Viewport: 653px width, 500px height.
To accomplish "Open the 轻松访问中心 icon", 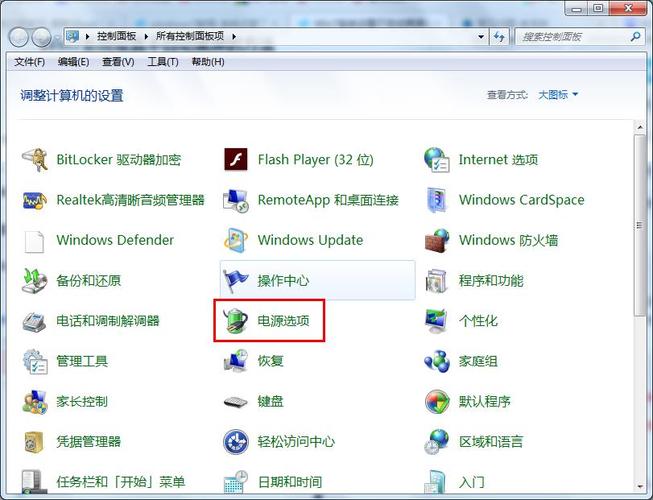I will [236, 442].
